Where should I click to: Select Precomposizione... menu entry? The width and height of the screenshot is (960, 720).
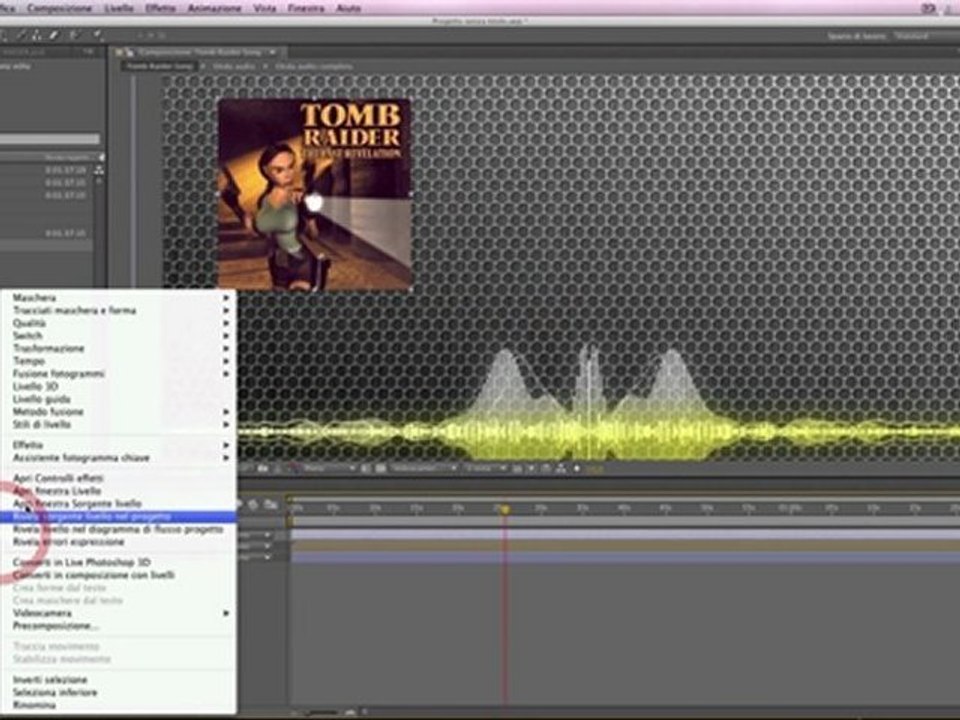click(119, 626)
